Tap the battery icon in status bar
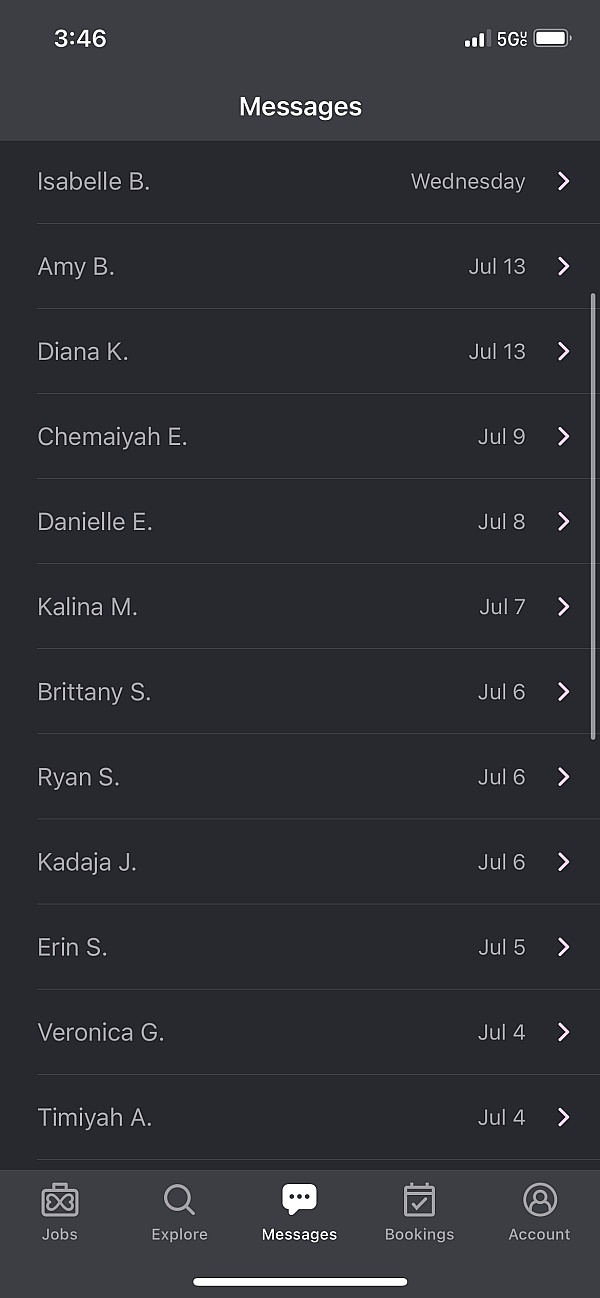600x1298 pixels. coord(552,39)
